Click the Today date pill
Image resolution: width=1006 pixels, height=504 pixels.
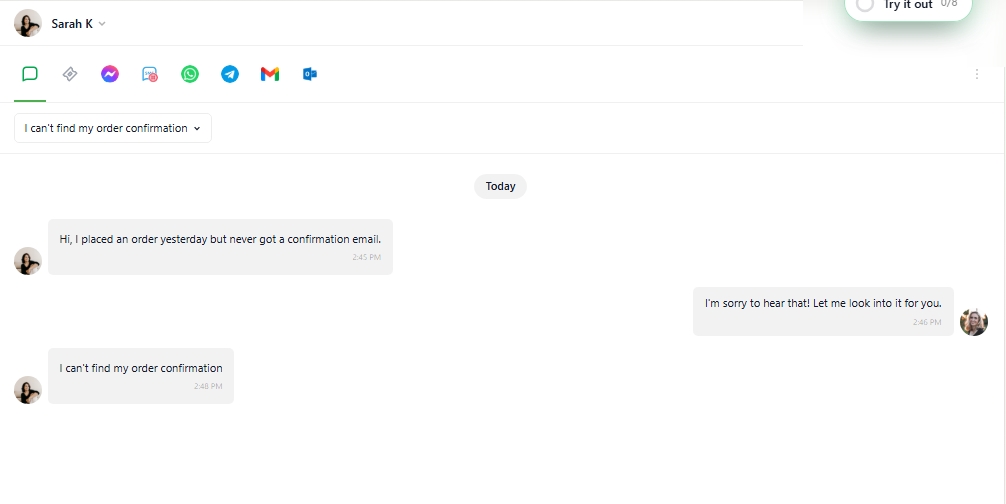[500, 187]
